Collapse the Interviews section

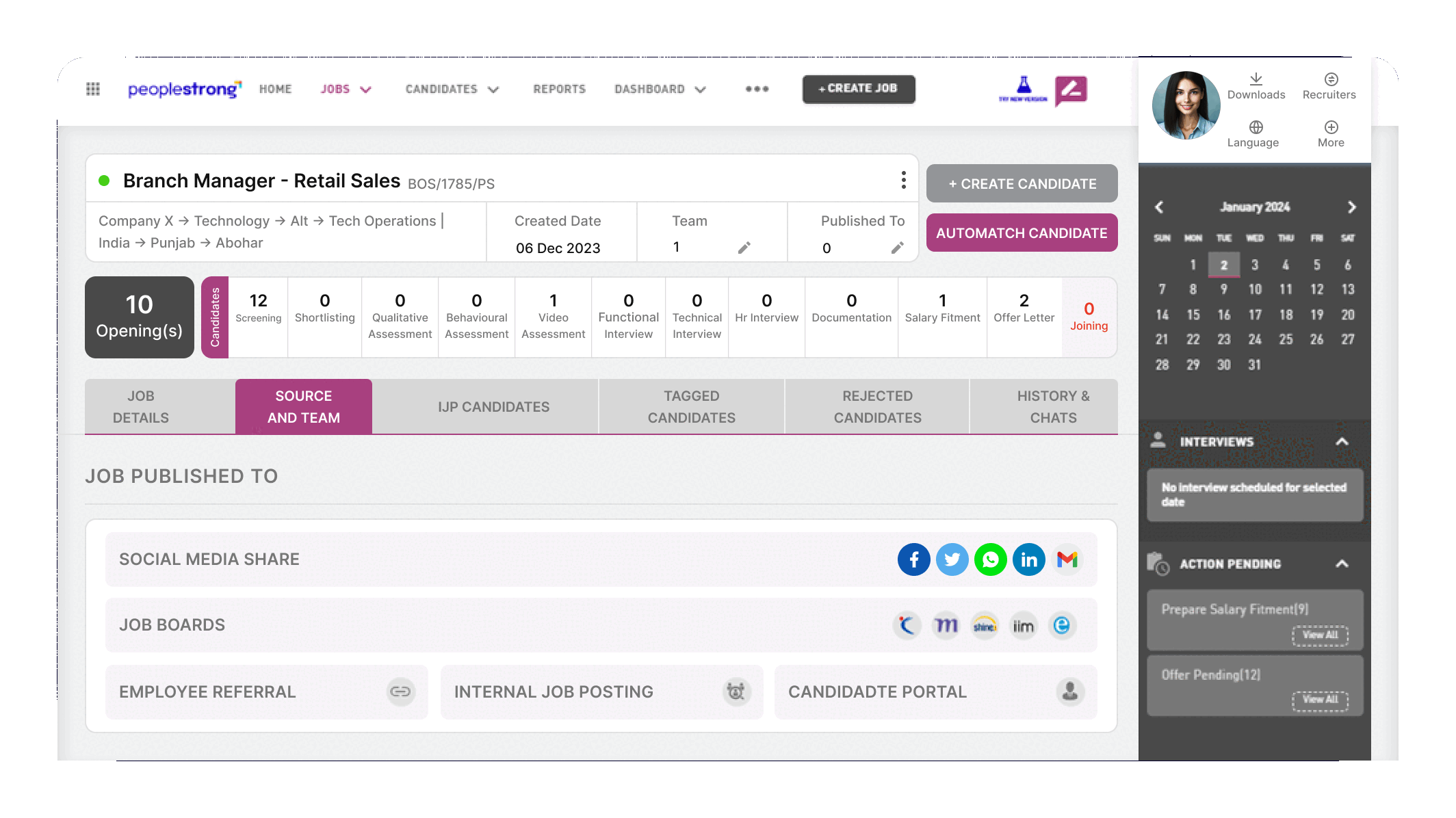point(1342,442)
